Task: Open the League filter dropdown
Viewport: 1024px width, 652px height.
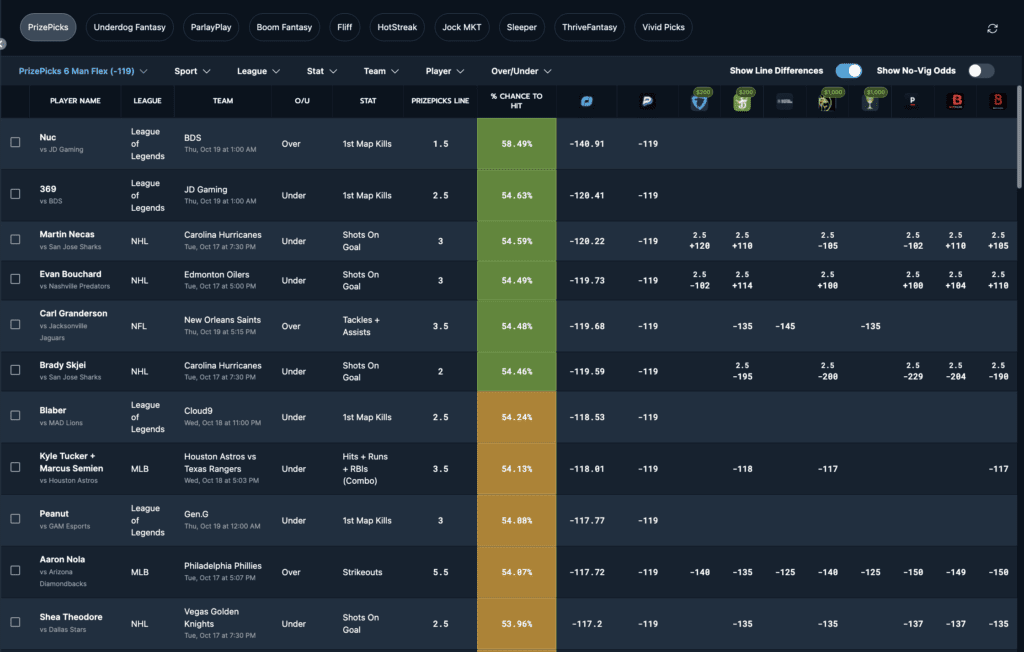Action: pyautogui.click(x=259, y=71)
